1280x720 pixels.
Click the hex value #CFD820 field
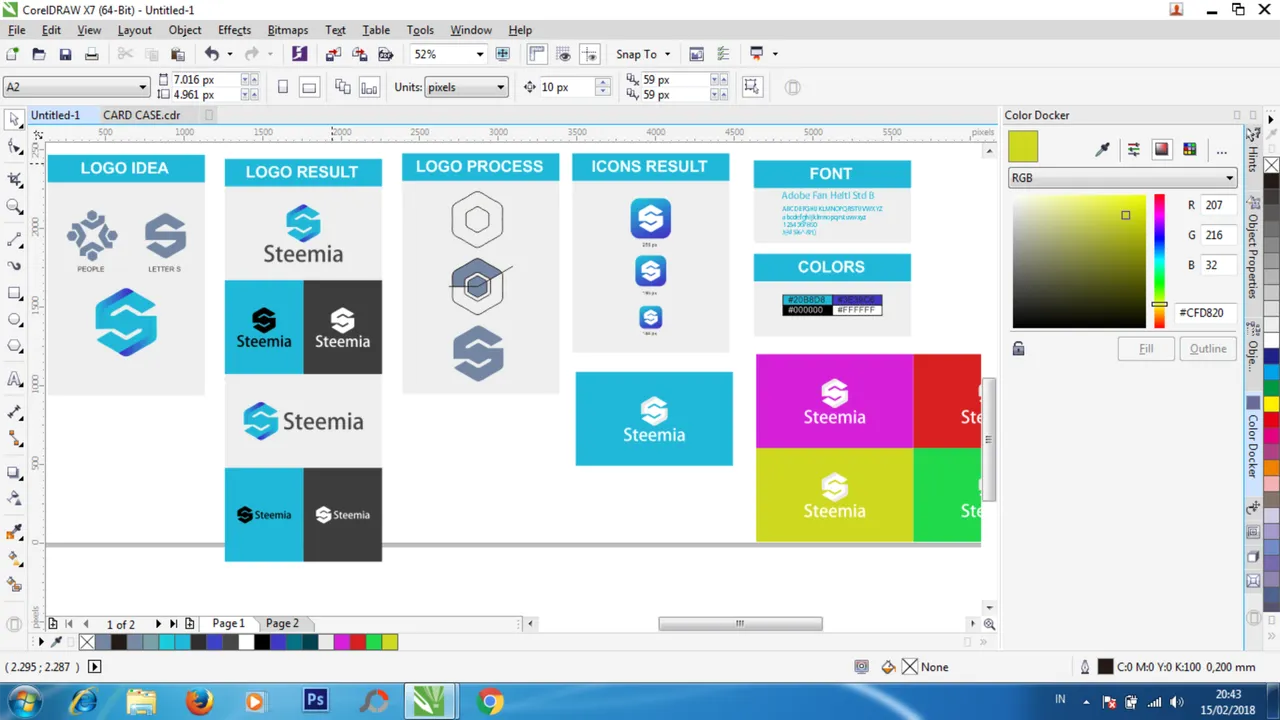point(1204,313)
